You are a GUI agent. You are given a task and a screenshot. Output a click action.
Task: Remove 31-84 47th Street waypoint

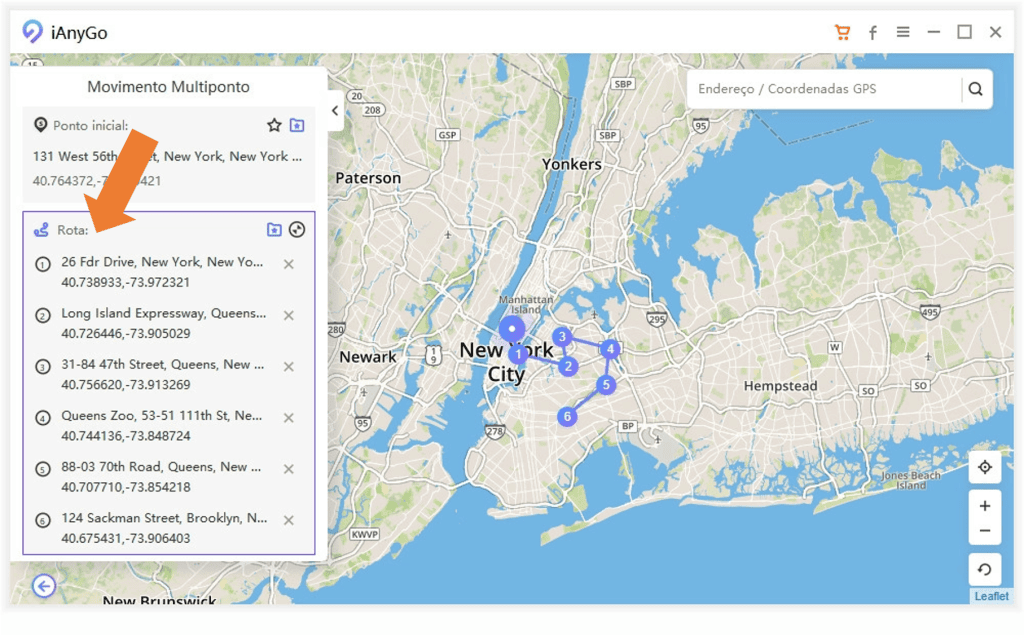click(x=289, y=366)
